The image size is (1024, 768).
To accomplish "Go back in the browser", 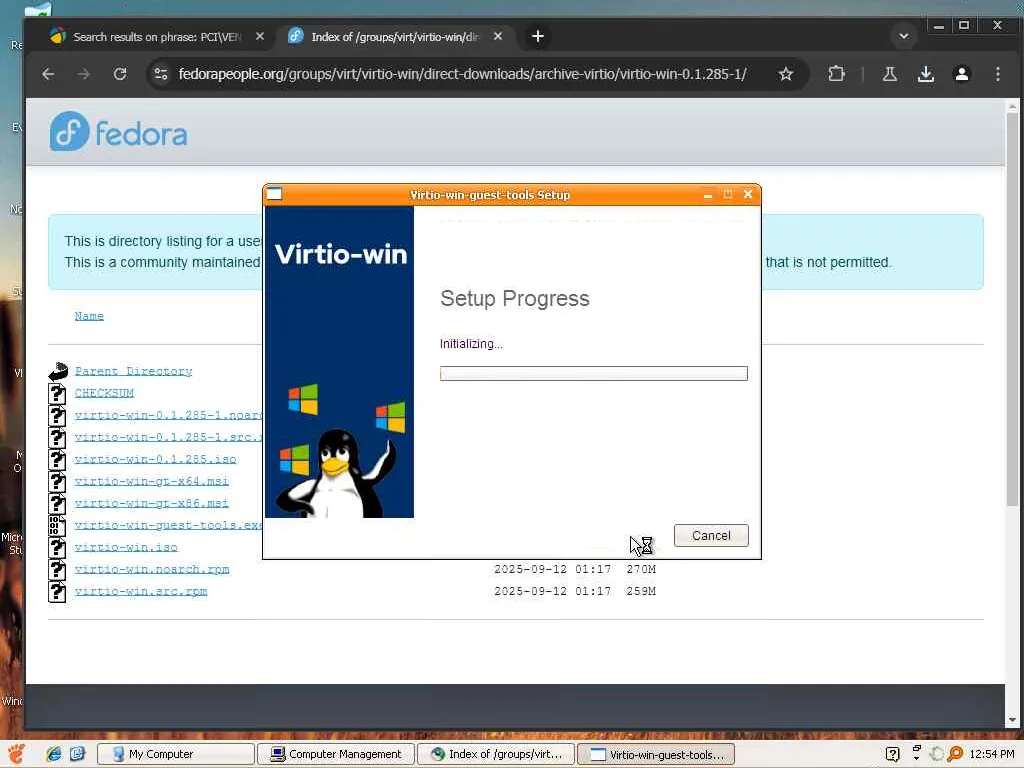I will [x=48, y=74].
